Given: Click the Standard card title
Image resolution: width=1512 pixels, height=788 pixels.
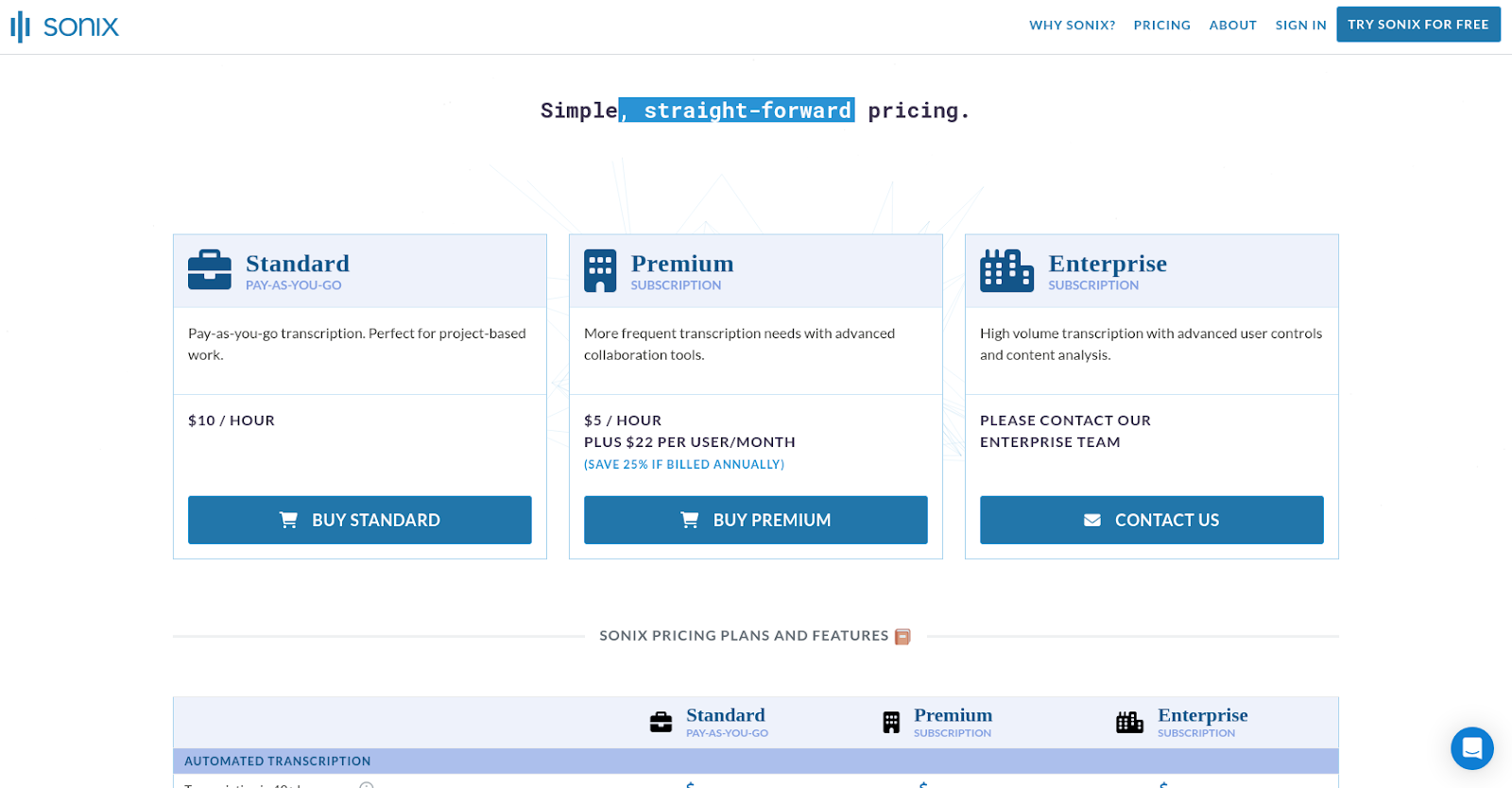Looking at the screenshot, I should pos(298,264).
